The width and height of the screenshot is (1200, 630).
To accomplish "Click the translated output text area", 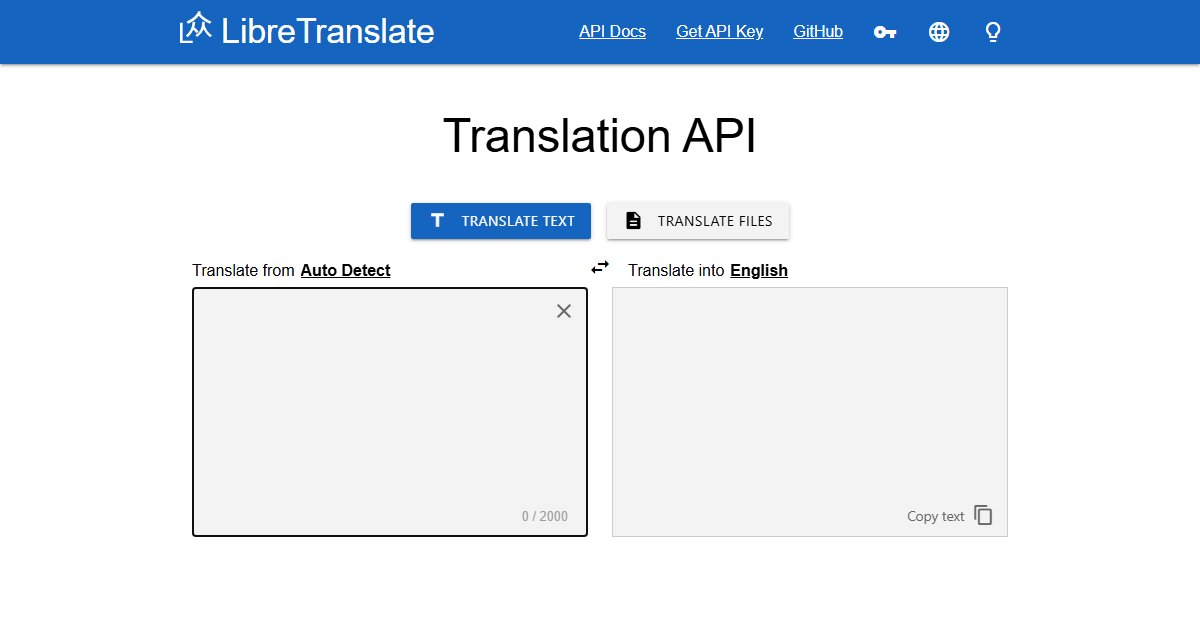I will 810,412.
